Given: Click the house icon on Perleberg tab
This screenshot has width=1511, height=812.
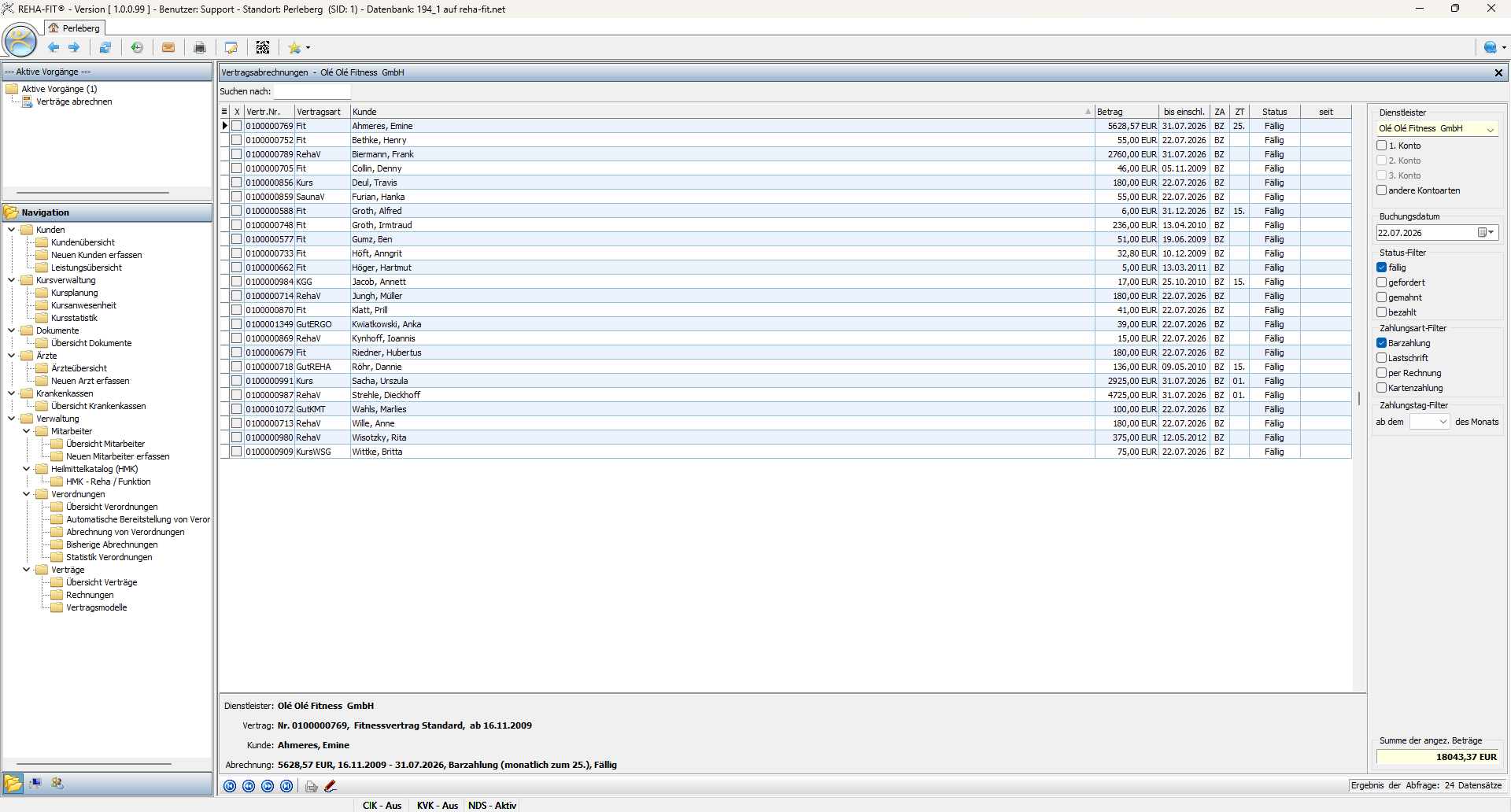Looking at the screenshot, I should click(54, 28).
